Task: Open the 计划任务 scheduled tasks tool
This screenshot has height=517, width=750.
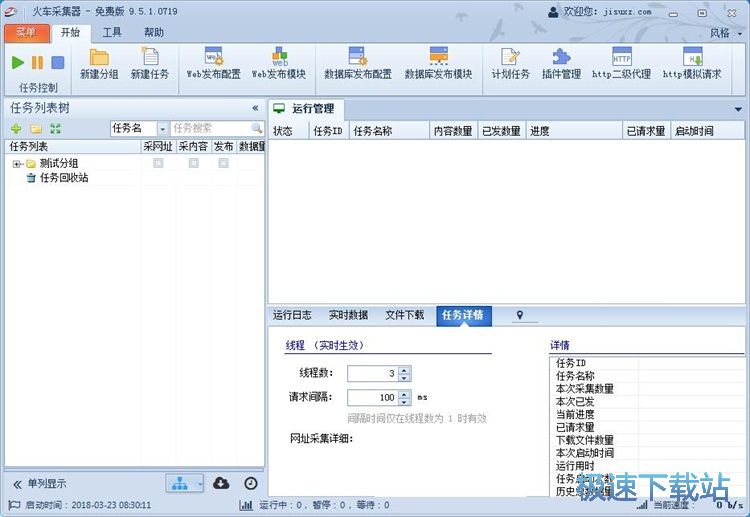Action: [x=510, y=62]
